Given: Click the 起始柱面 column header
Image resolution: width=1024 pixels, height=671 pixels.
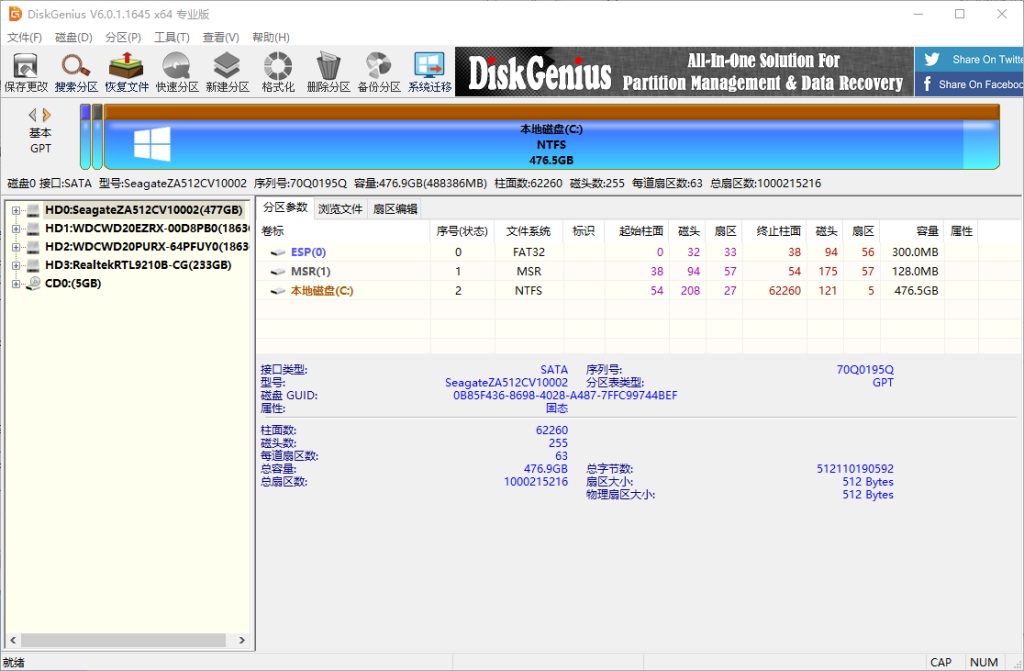Looking at the screenshot, I should [x=637, y=231].
